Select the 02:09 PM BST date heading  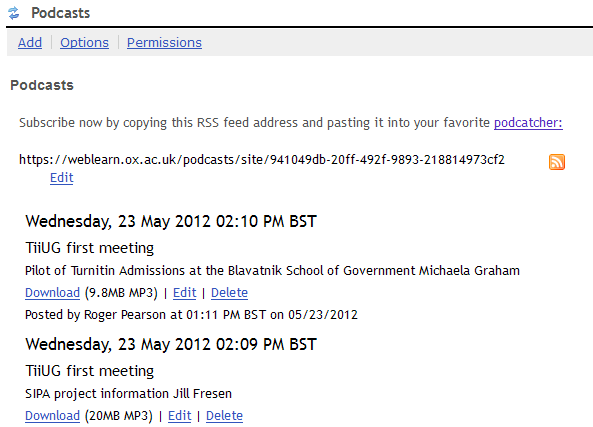click(x=171, y=344)
